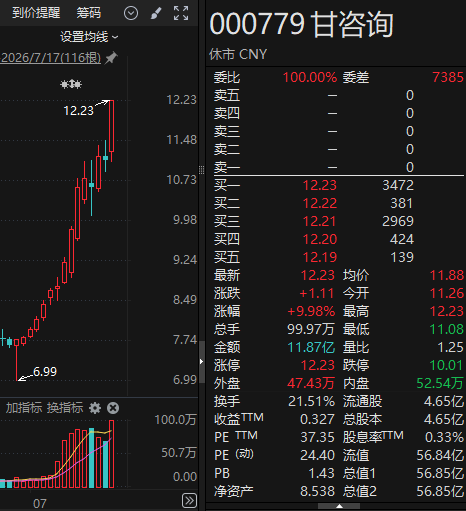The image size is (466, 511).
Task: Open the circled dropdown arrow icon
Action: coord(131,13)
